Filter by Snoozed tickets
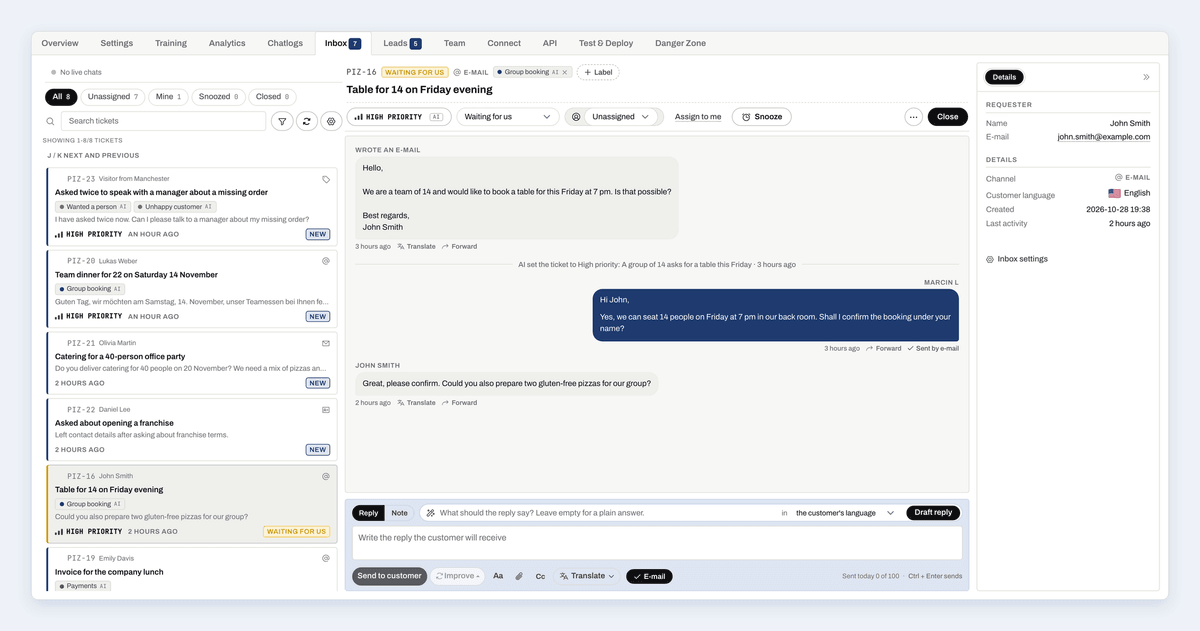Screen dimensions: 1200x631 coord(219,97)
